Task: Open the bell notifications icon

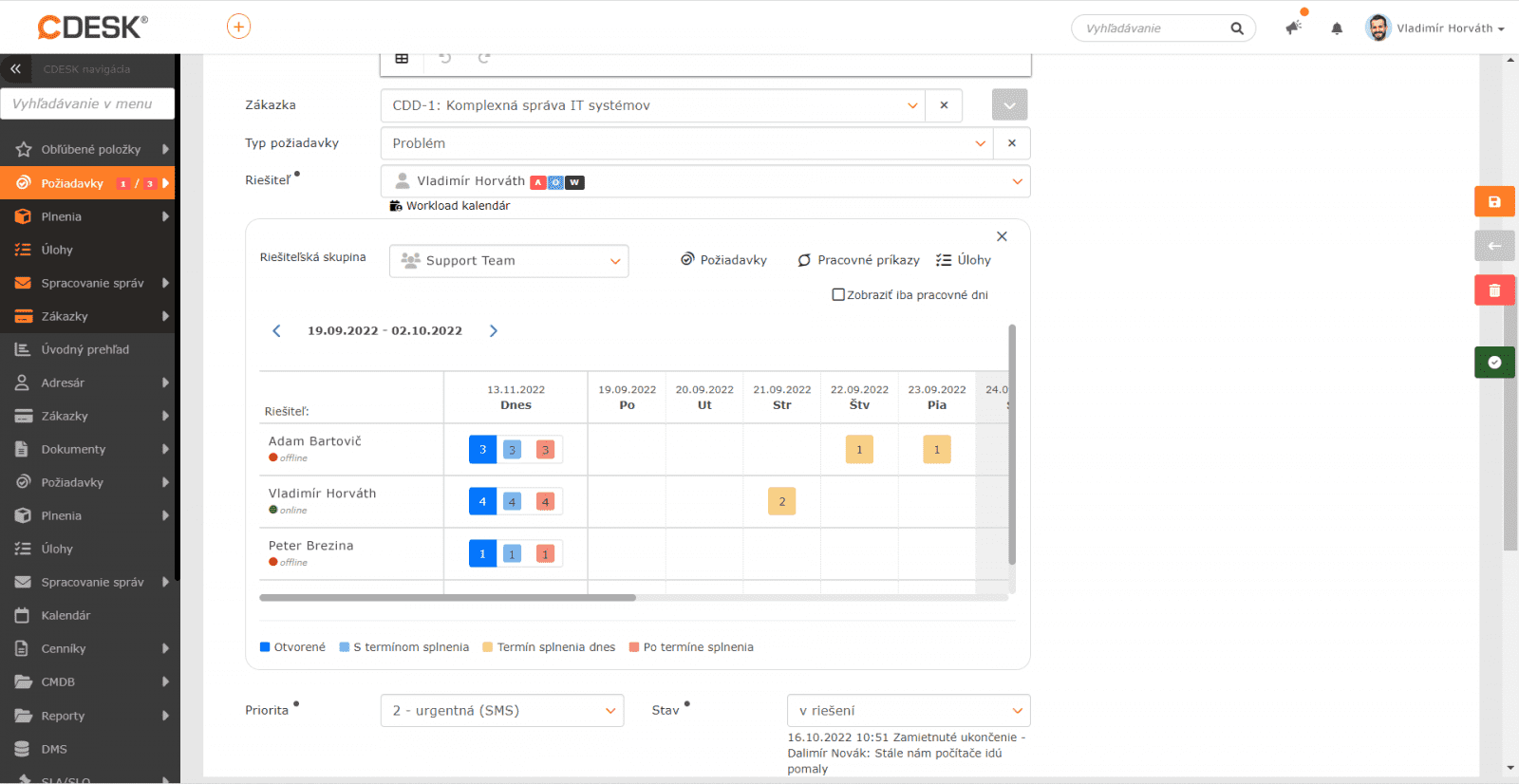Action: point(1337,28)
